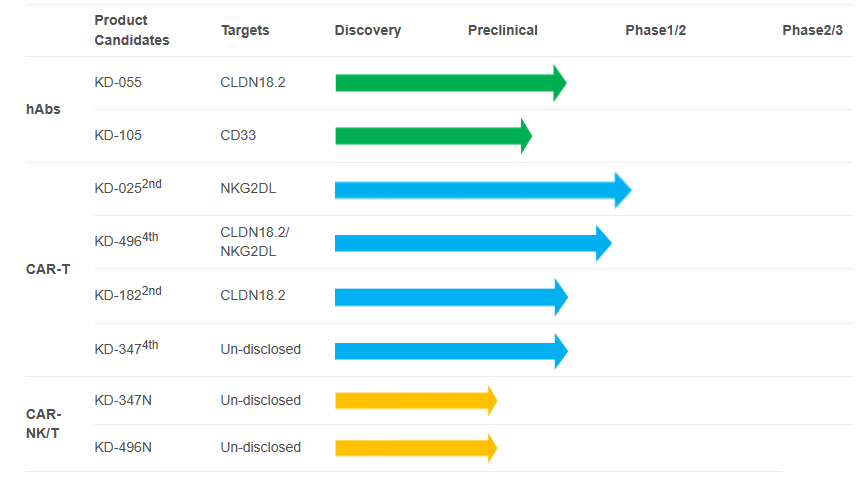858x480 pixels.
Task: Select the Phase2/3 column header
Action: [x=812, y=30]
